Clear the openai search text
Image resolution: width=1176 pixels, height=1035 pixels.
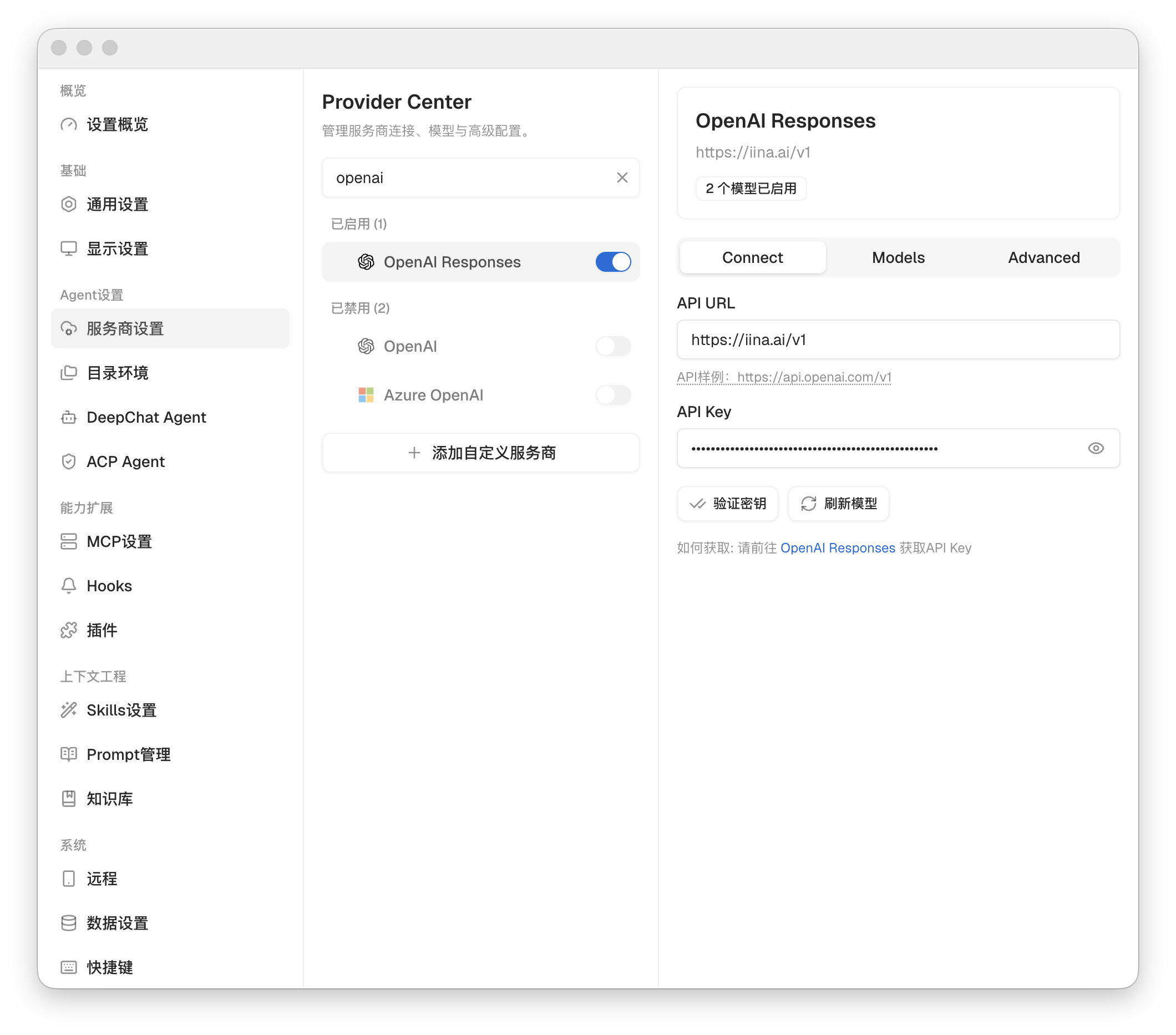pos(622,178)
